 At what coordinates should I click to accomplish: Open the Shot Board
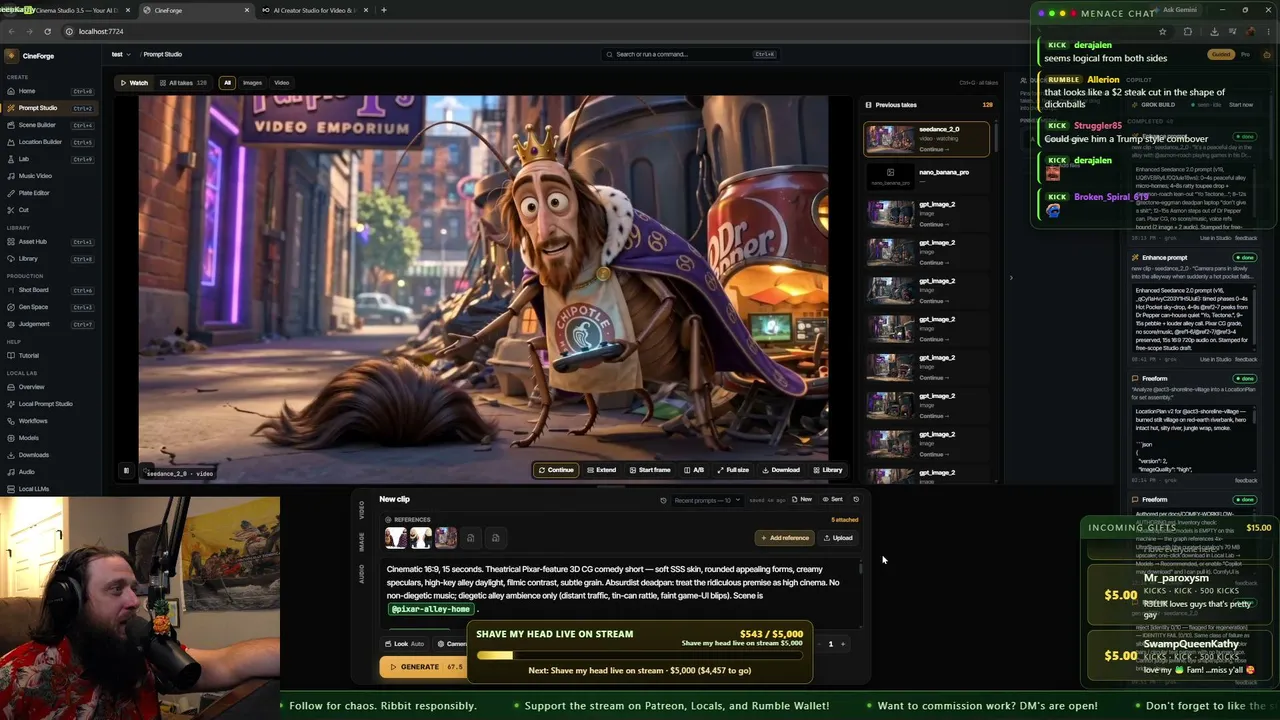click(x=50, y=290)
